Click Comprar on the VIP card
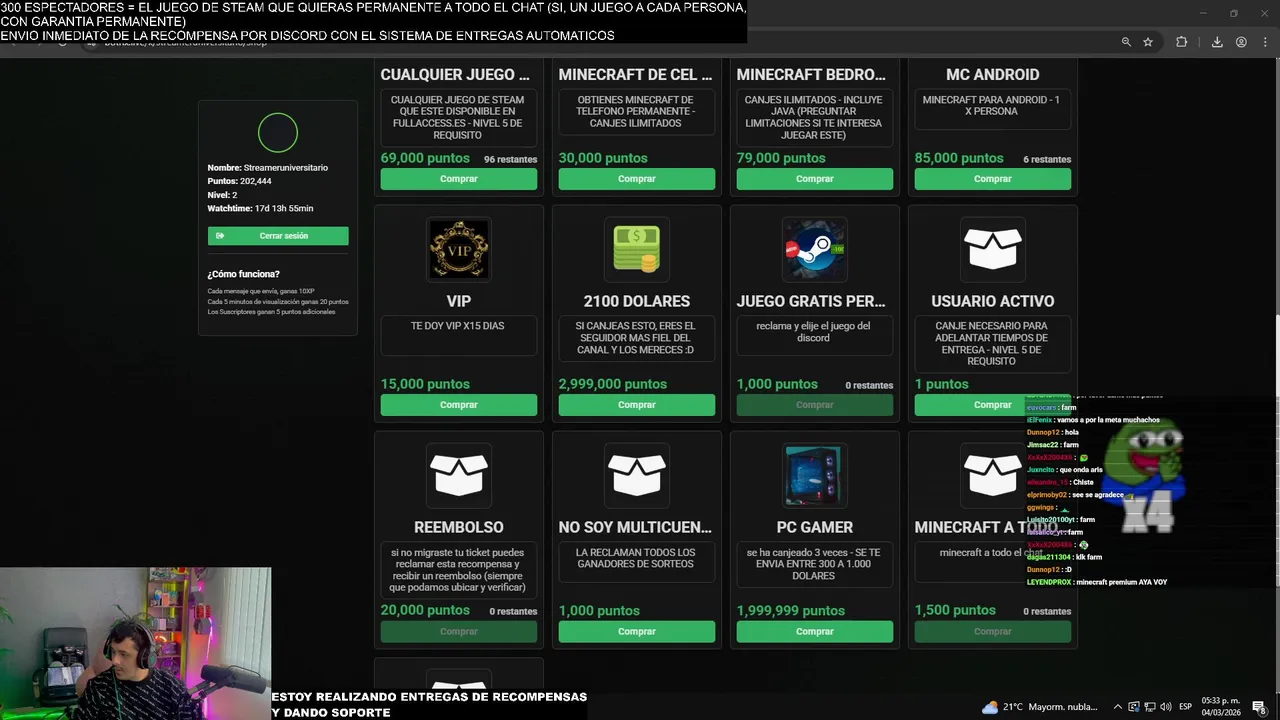The height and width of the screenshot is (720, 1280). [459, 405]
